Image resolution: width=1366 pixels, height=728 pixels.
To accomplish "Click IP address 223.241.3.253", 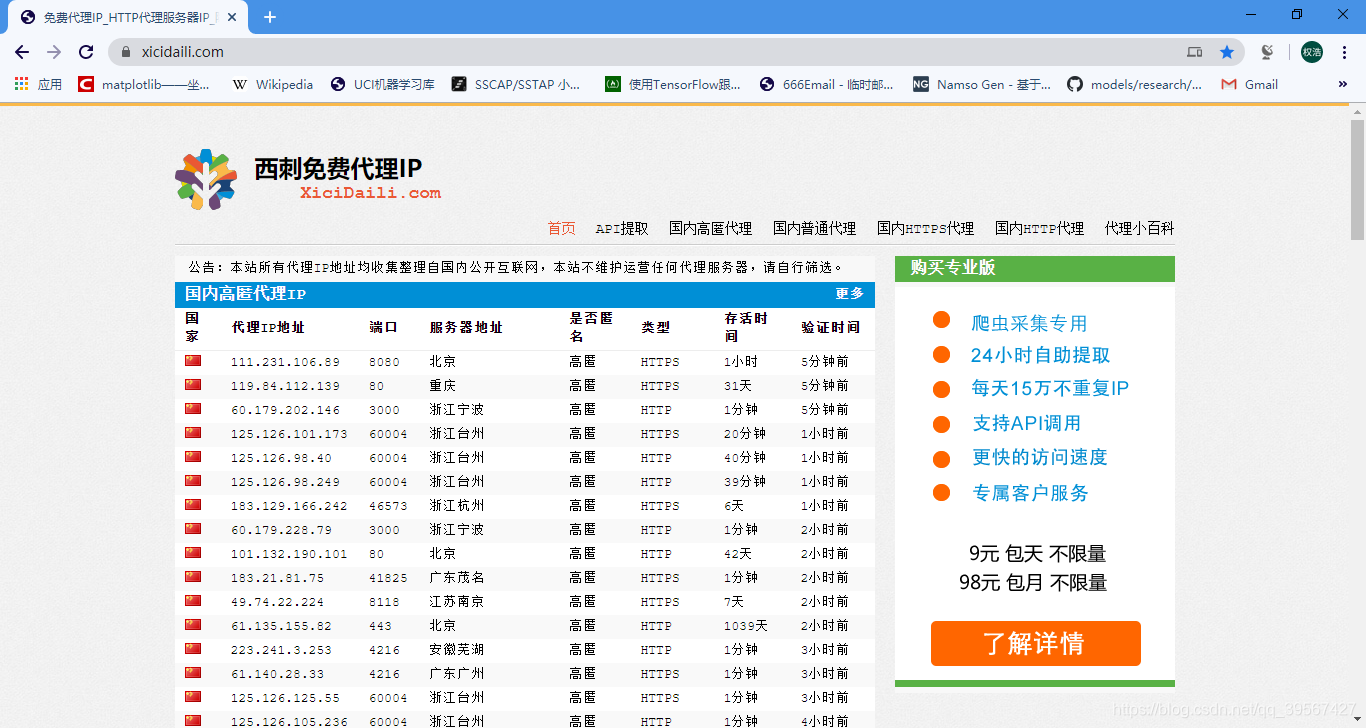I will [281, 650].
